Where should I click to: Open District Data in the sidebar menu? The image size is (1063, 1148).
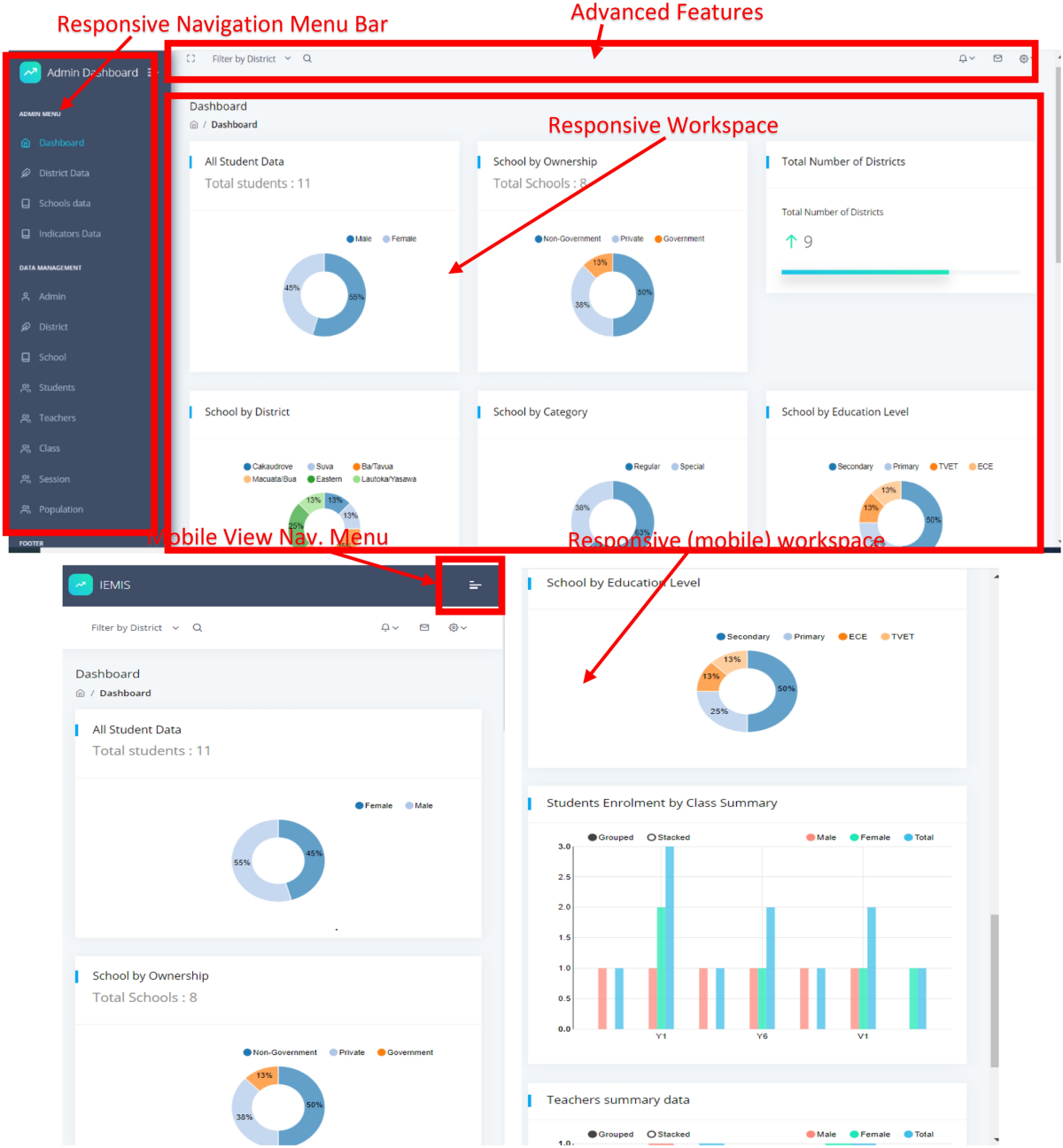[x=64, y=174]
